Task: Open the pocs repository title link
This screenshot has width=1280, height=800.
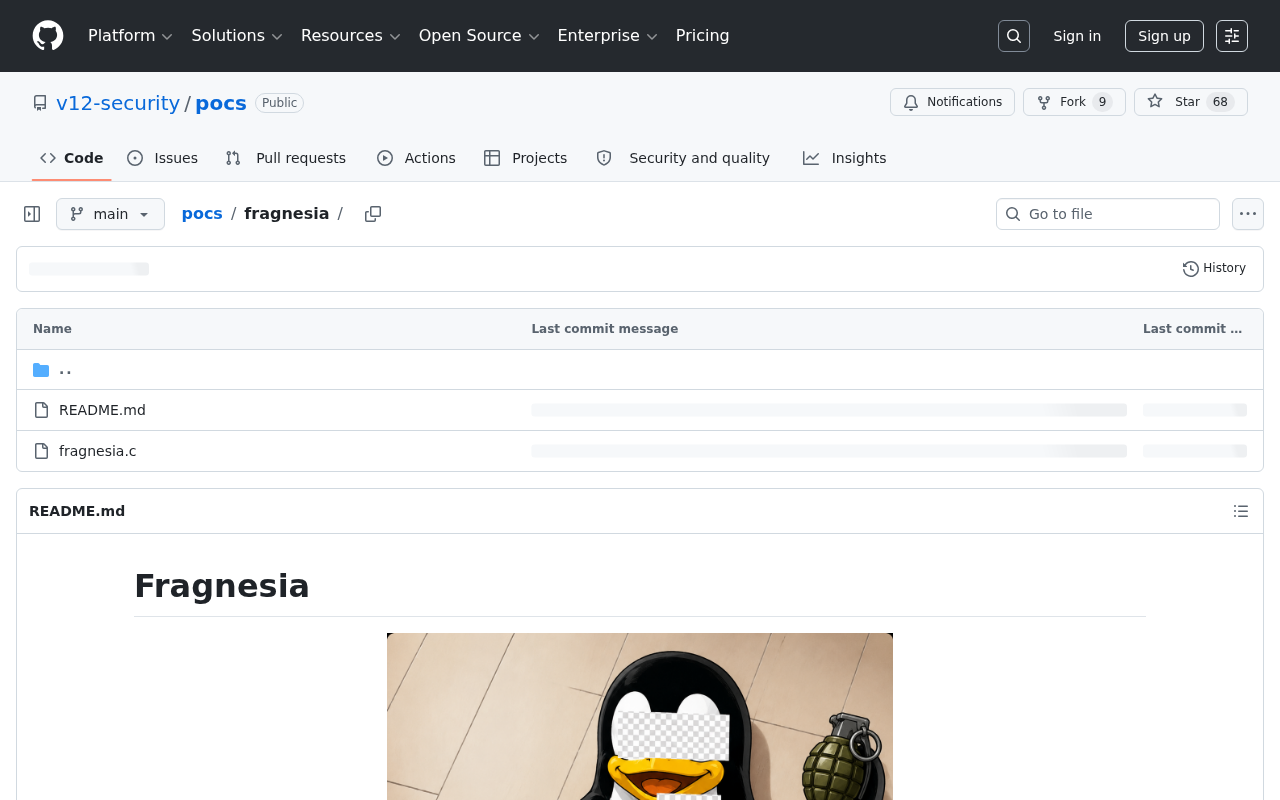Action: coord(221,103)
